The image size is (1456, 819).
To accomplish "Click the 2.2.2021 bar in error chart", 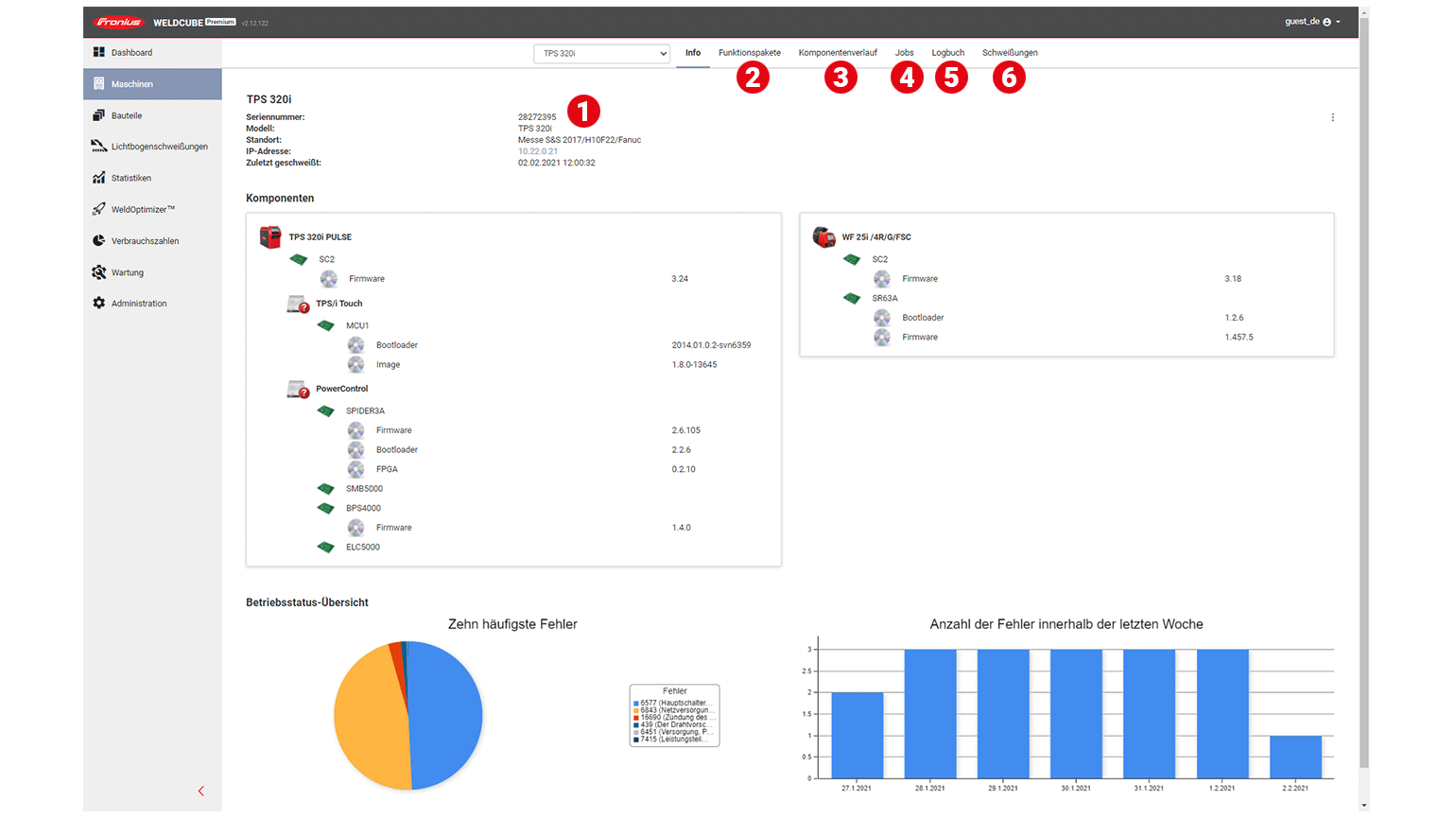I will pyautogui.click(x=1295, y=758).
